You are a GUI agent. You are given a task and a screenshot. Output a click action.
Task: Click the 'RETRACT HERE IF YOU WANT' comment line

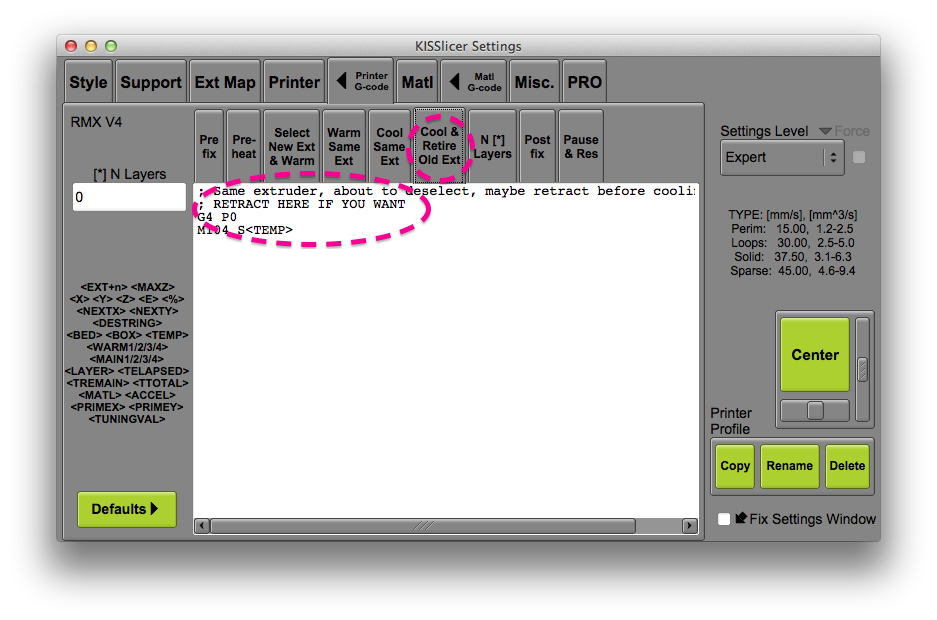pyautogui.click(x=302, y=204)
